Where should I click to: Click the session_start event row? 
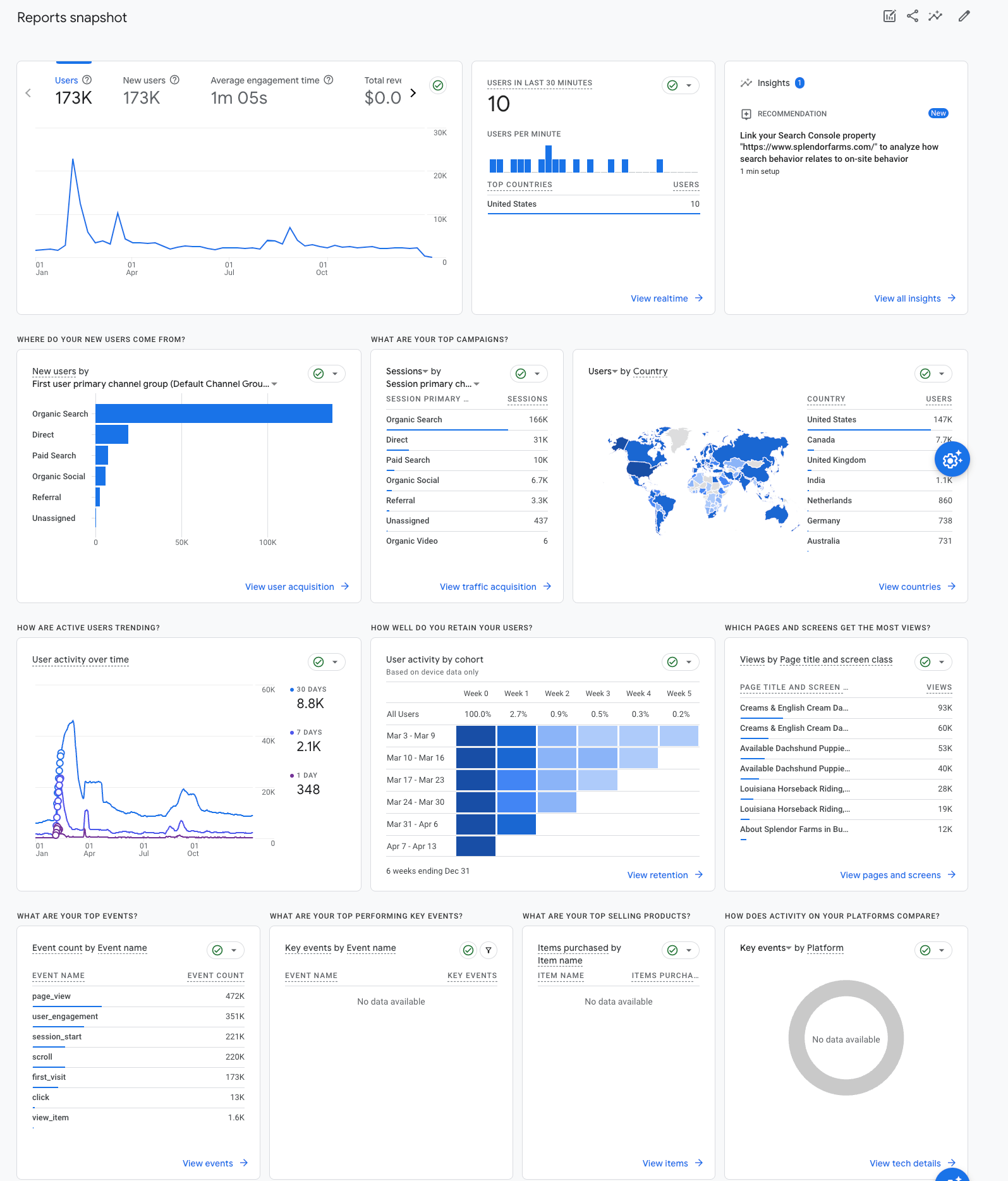tap(138, 1037)
